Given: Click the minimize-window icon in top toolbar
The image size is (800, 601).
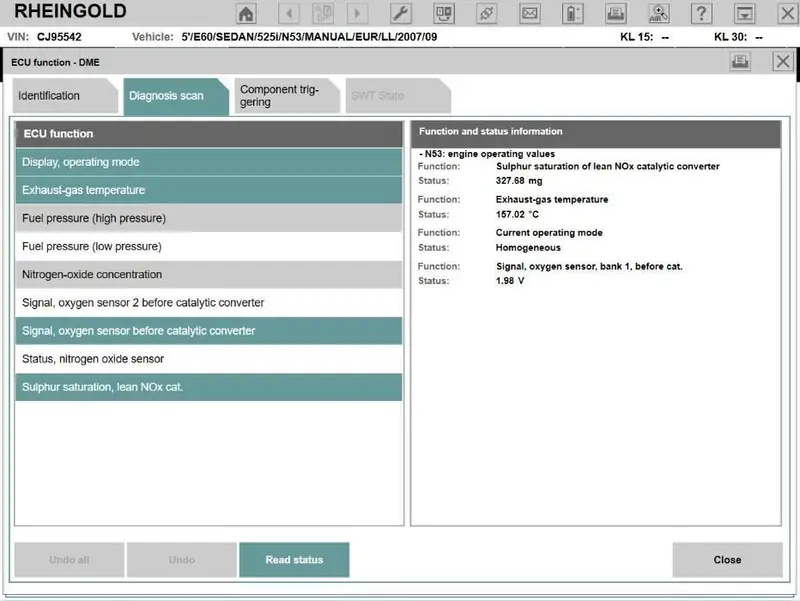Looking at the screenshot, I should 744,13.
